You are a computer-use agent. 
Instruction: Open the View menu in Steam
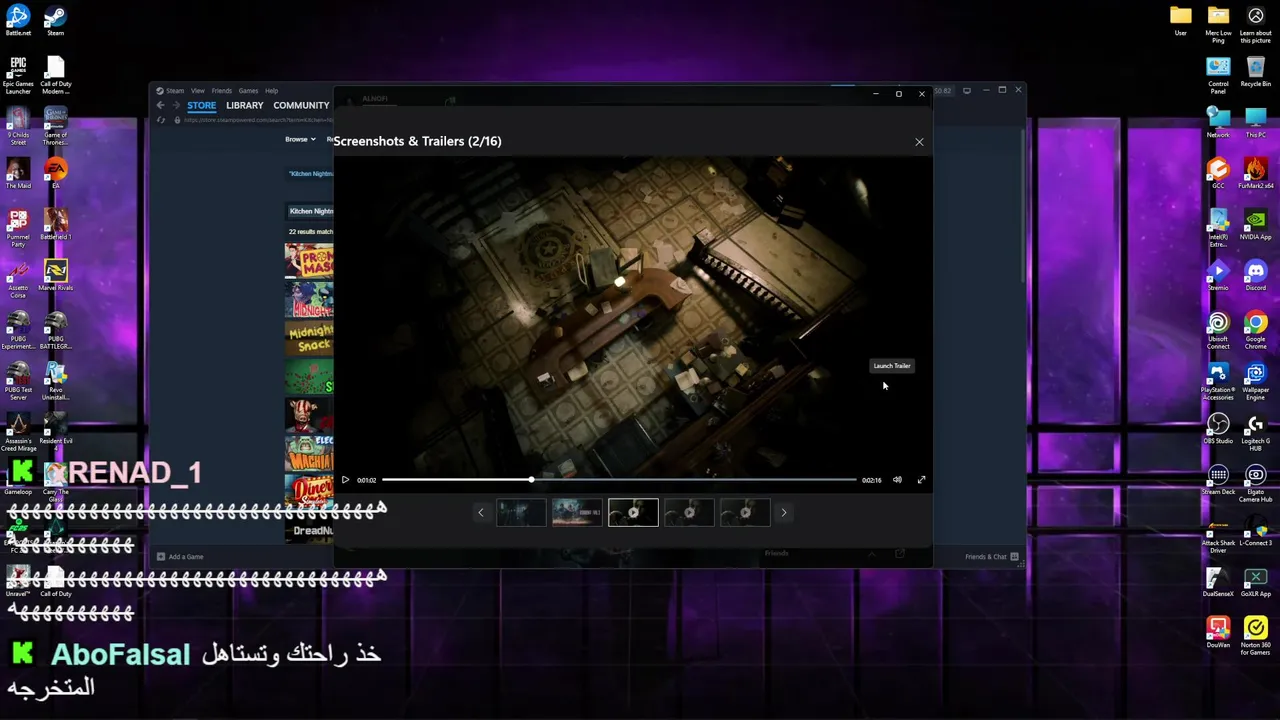[198, 91]
